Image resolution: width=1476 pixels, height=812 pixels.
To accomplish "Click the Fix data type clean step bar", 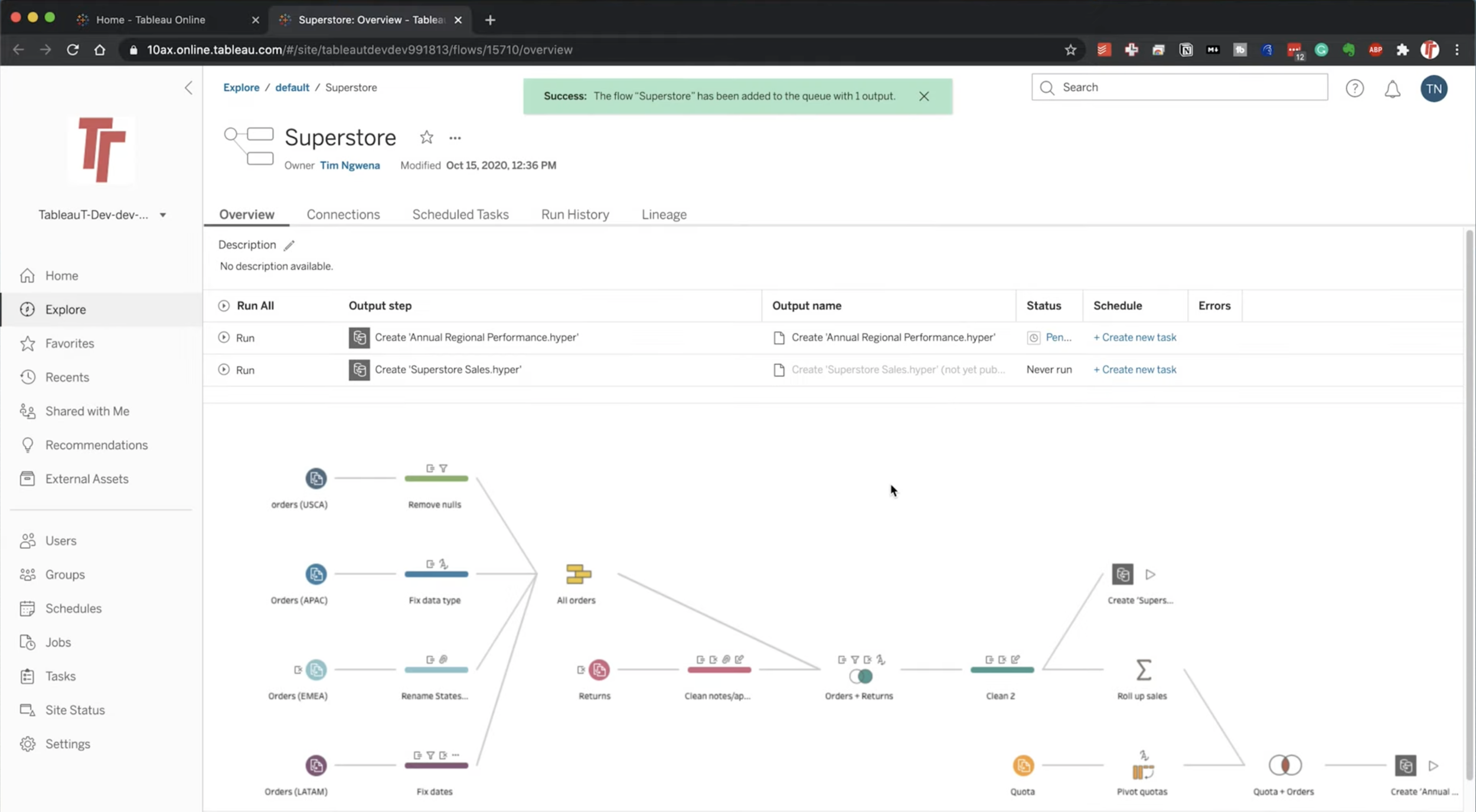I will (x=436, y=574).
